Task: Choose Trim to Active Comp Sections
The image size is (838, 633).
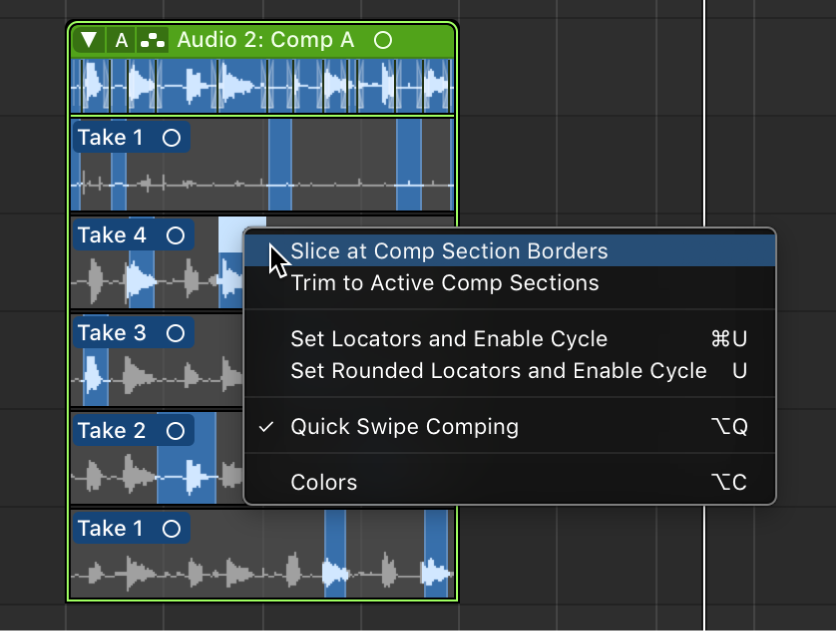Action: coord(509,283)
